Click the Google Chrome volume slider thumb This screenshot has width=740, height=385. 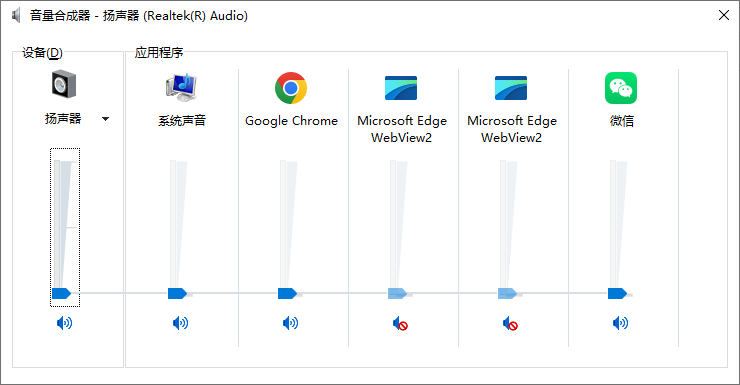pyautogui.click(x=287, y=293)
